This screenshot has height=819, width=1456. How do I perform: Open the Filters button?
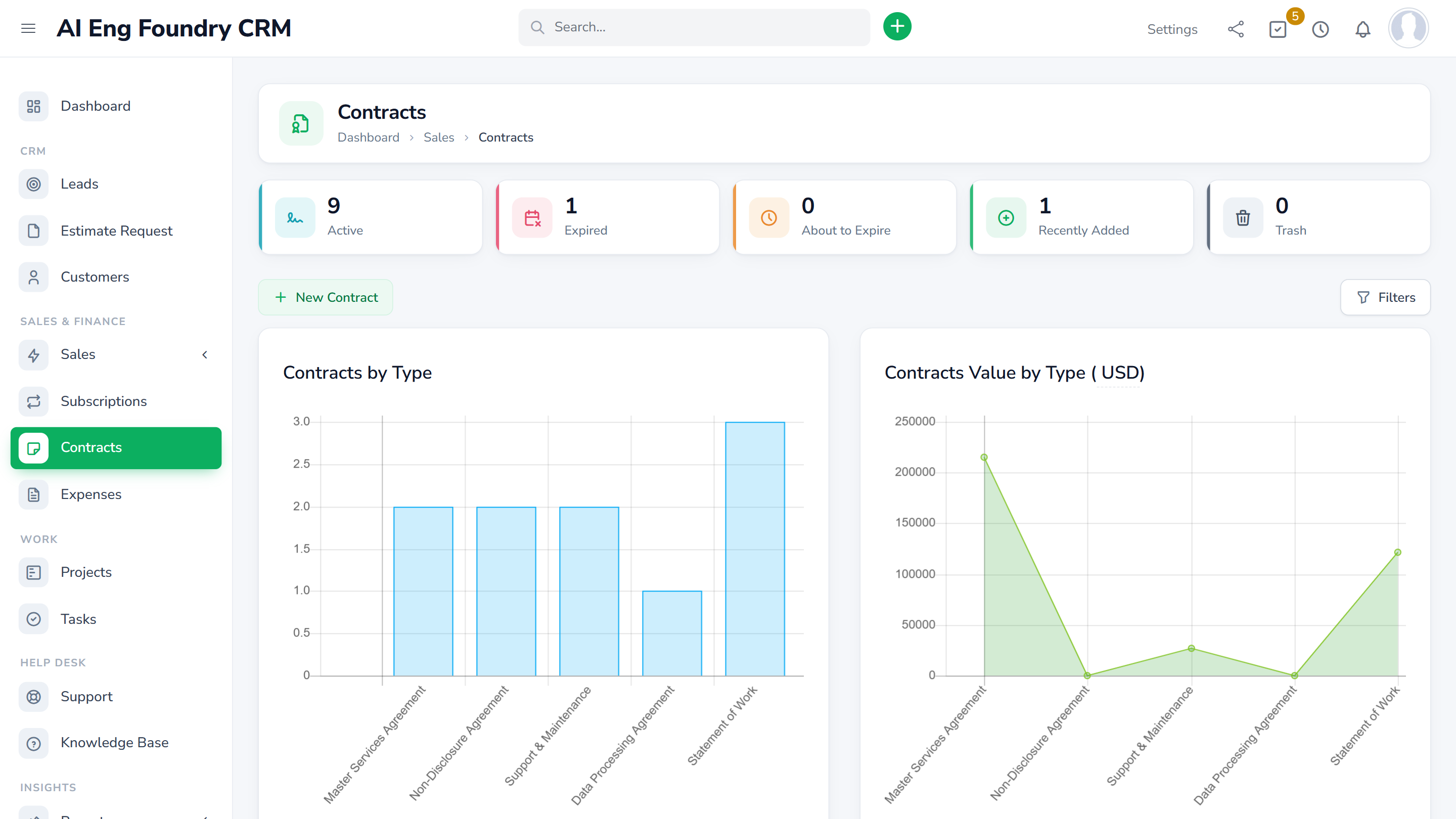click(1385, 297)
